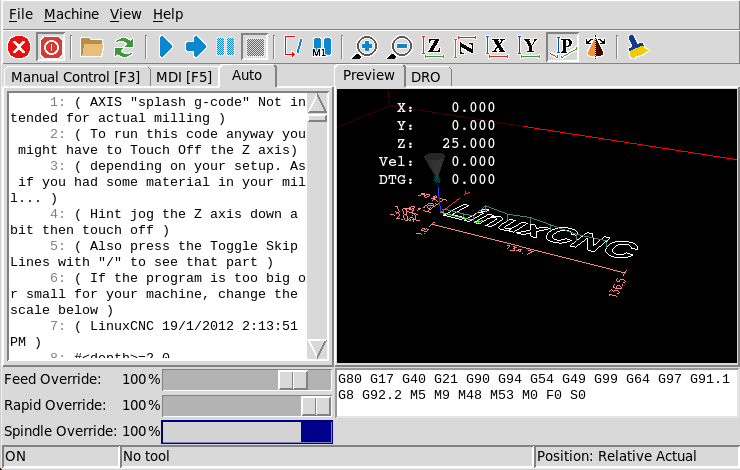Viewport: 740px width, 470px height.
Task: Switch to rotated Z view
Action: [465, 47]
